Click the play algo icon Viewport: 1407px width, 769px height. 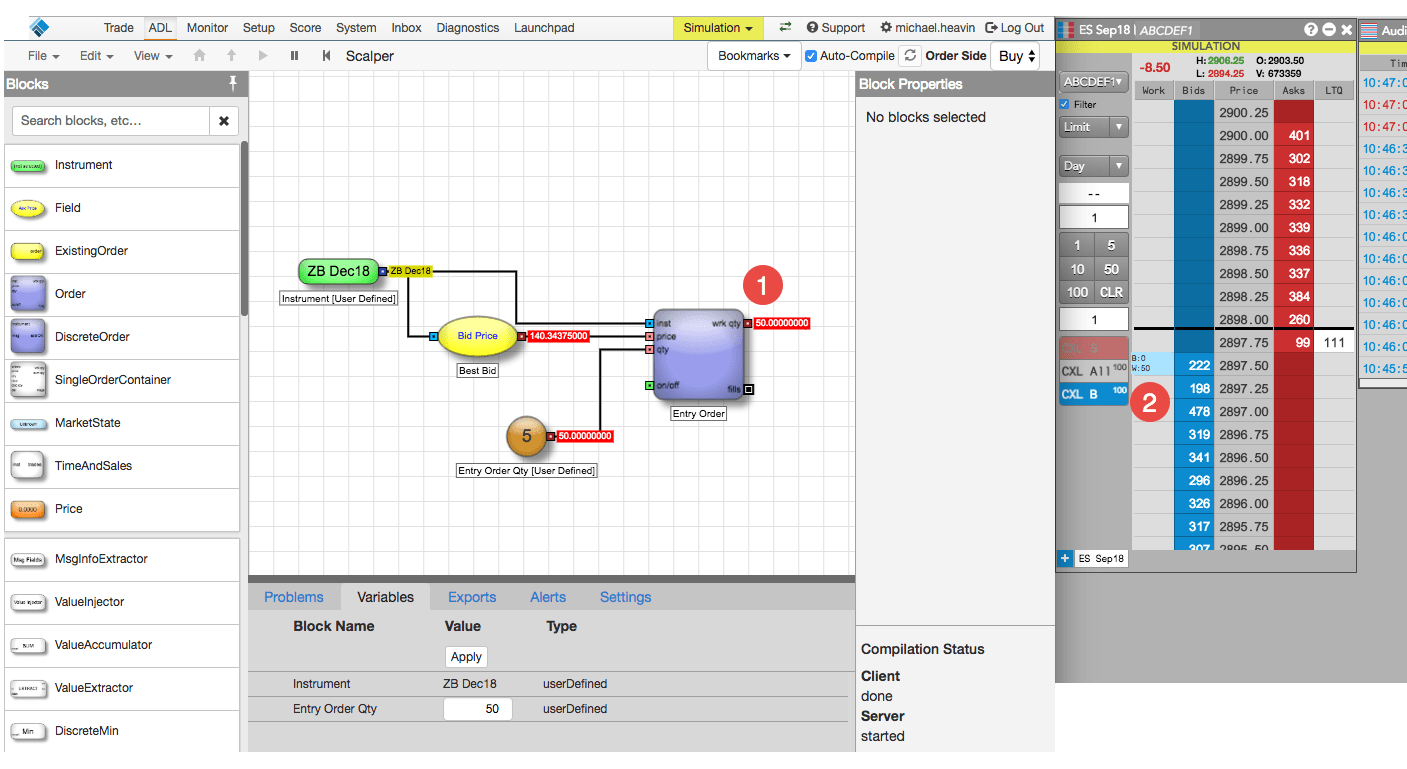coord(263,56)
